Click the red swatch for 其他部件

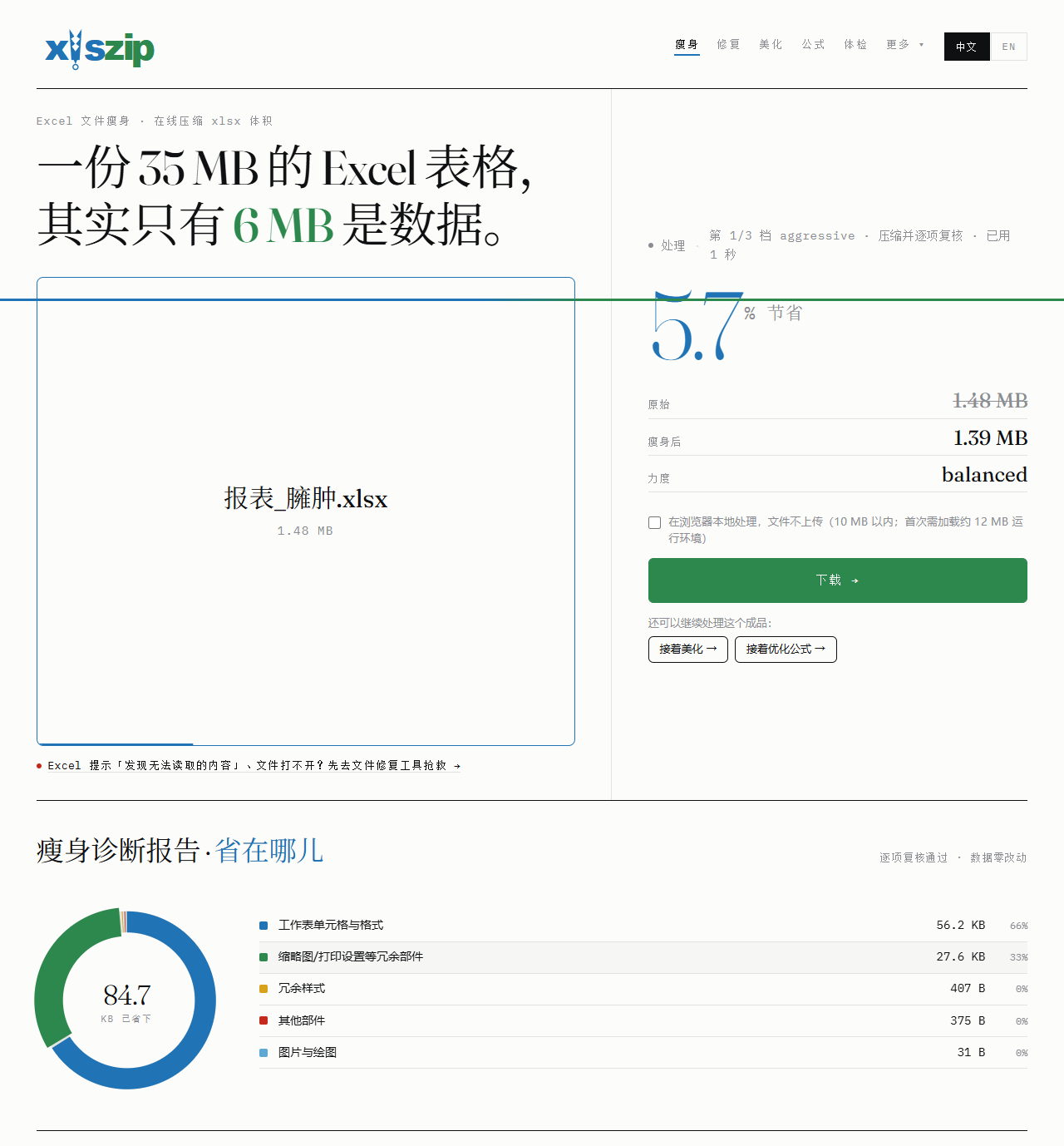pyautogui.click(x=264, y=1020)
